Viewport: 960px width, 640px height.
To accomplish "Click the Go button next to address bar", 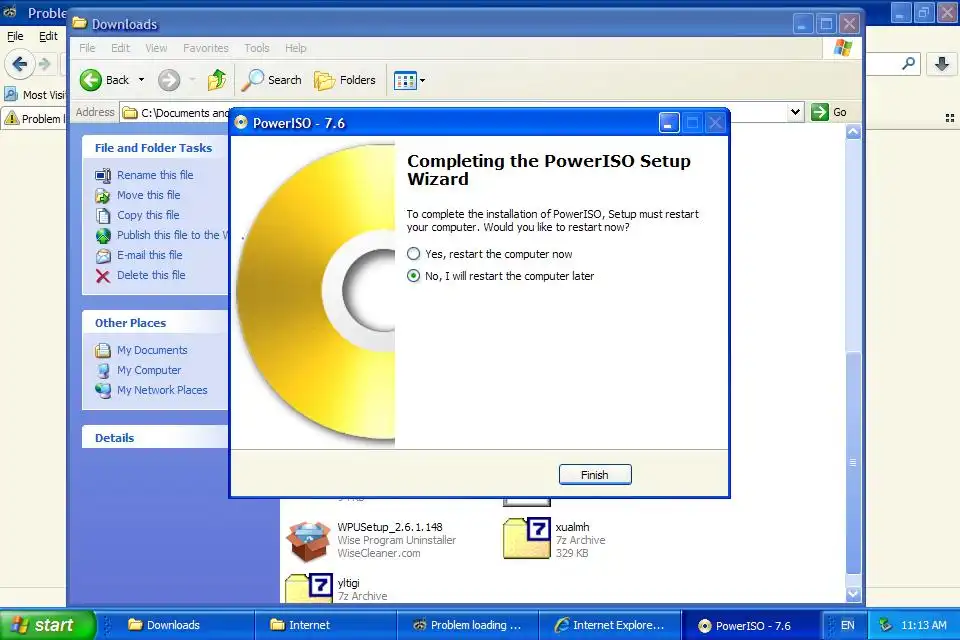I will 829,112.
